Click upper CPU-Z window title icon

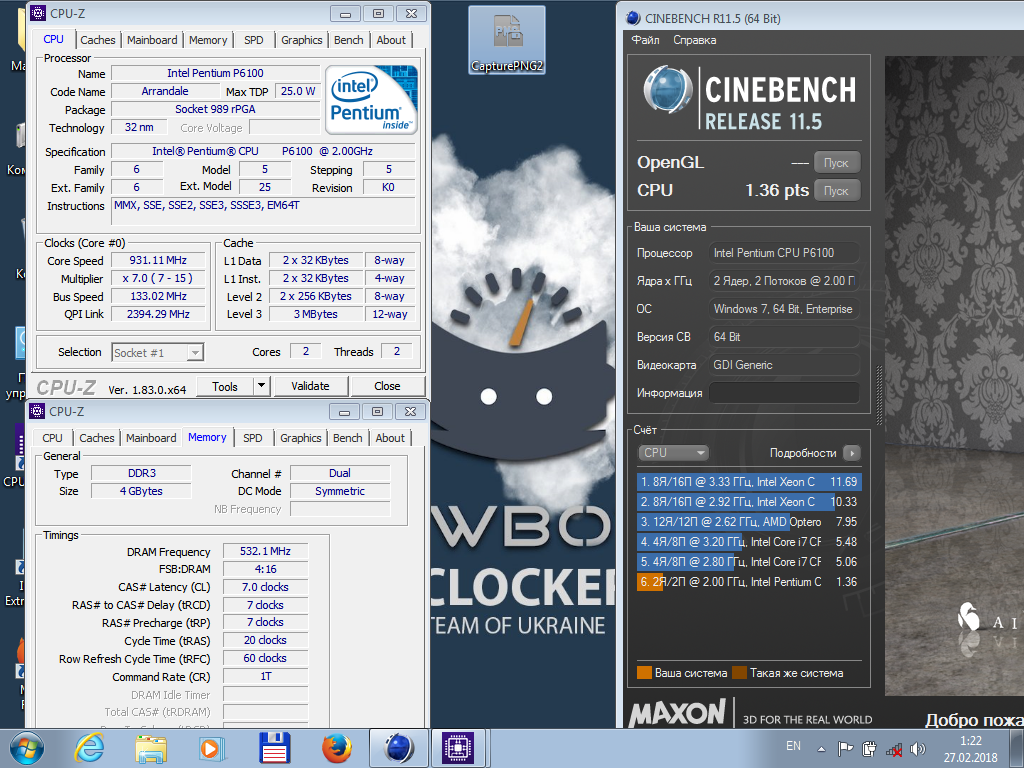(x=38, y=13)
